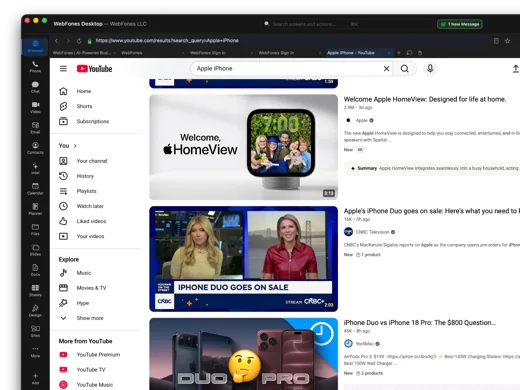Play the Duo vs Pro comparison thumbnail
The height and width of the screenshot is (390, 520).
point(244,354)
